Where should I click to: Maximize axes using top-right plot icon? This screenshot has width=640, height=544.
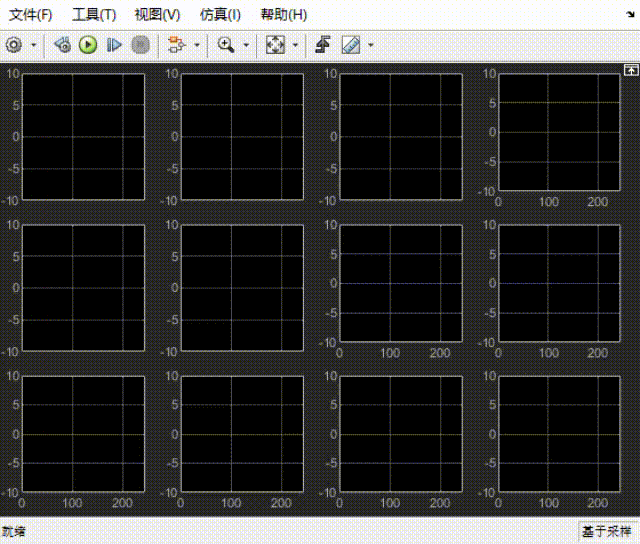pos(631,70)
